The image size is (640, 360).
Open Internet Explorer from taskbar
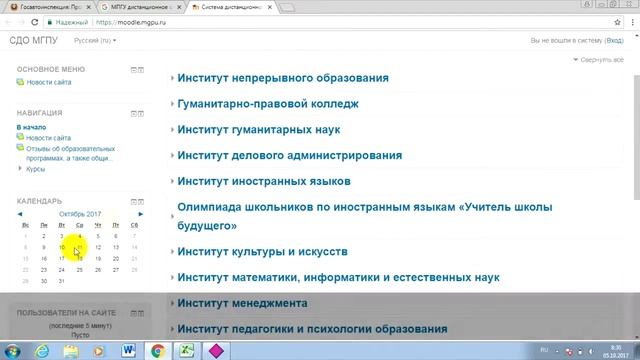(42, 351)
